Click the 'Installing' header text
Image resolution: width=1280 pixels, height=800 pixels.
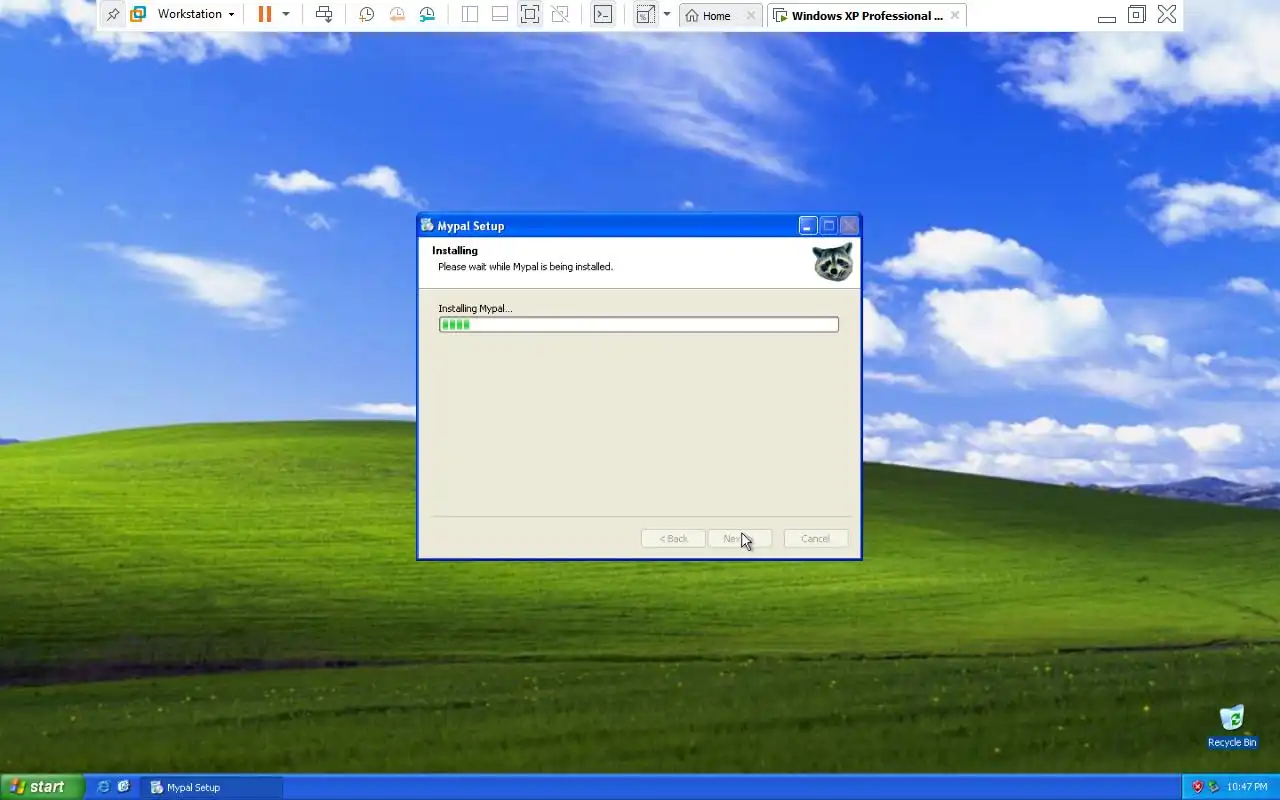click(x=455, y=251)
